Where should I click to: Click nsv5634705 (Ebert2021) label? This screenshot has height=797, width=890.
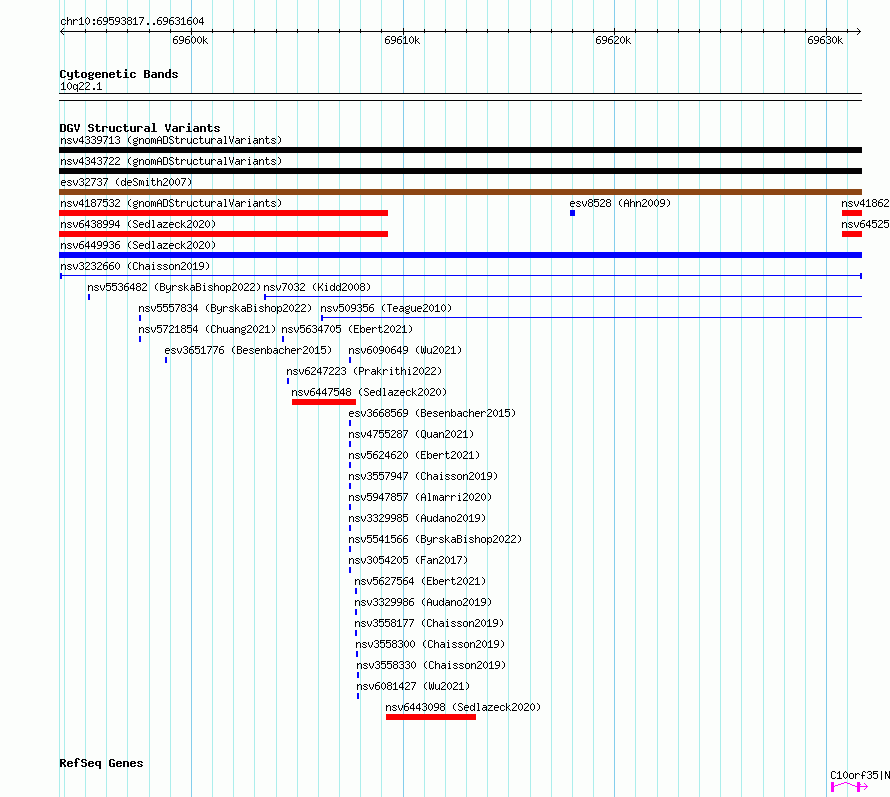click(347, 329)
